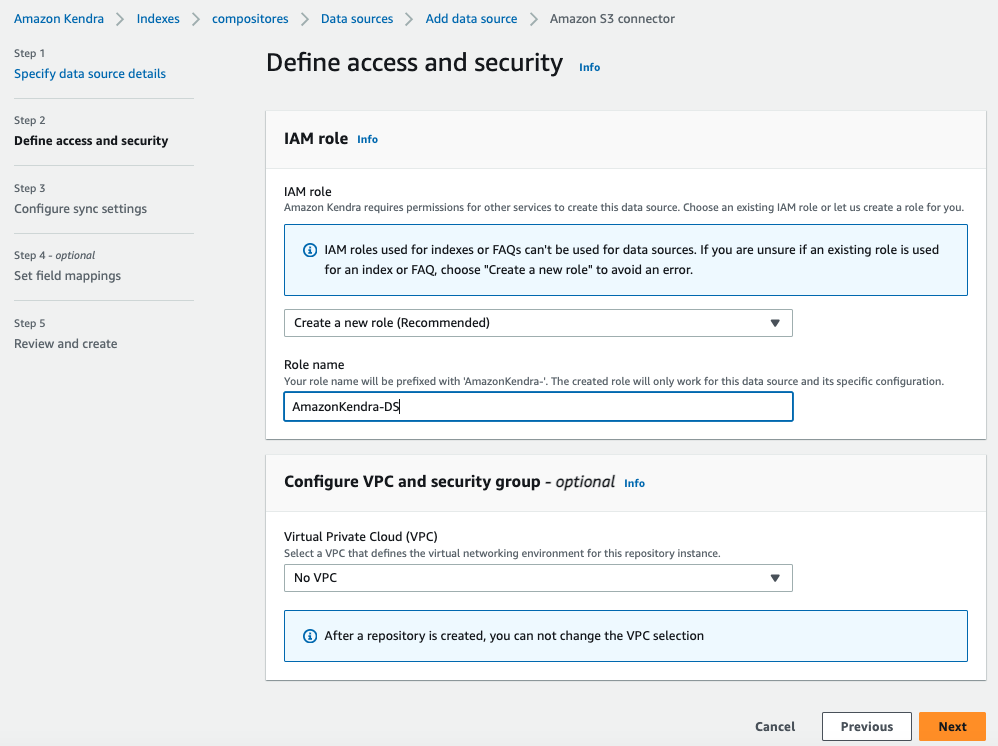Click the orange Next button

pos(952,726)
